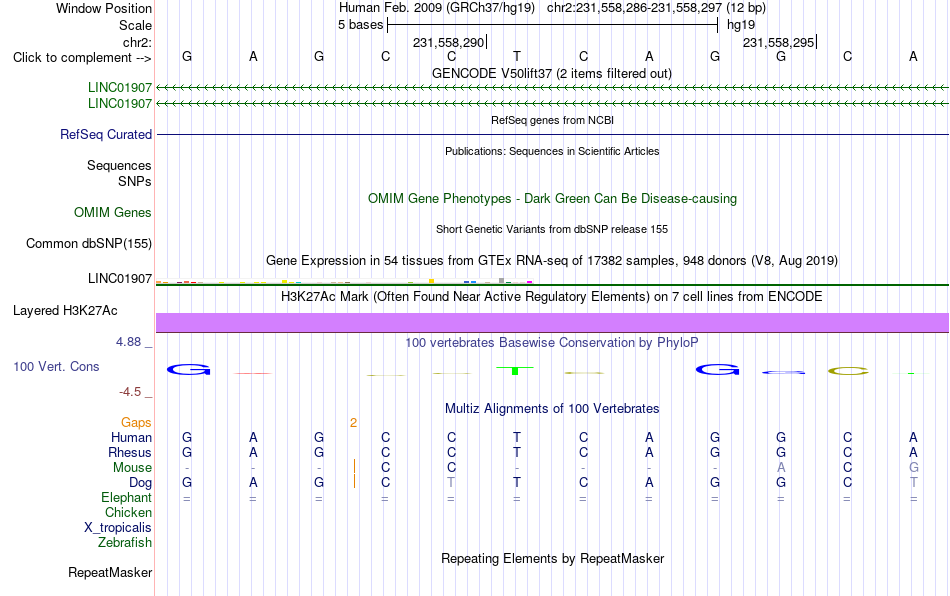
Task: Click the -4.5 PhyloP lower scale value
Action: (130, 392)
